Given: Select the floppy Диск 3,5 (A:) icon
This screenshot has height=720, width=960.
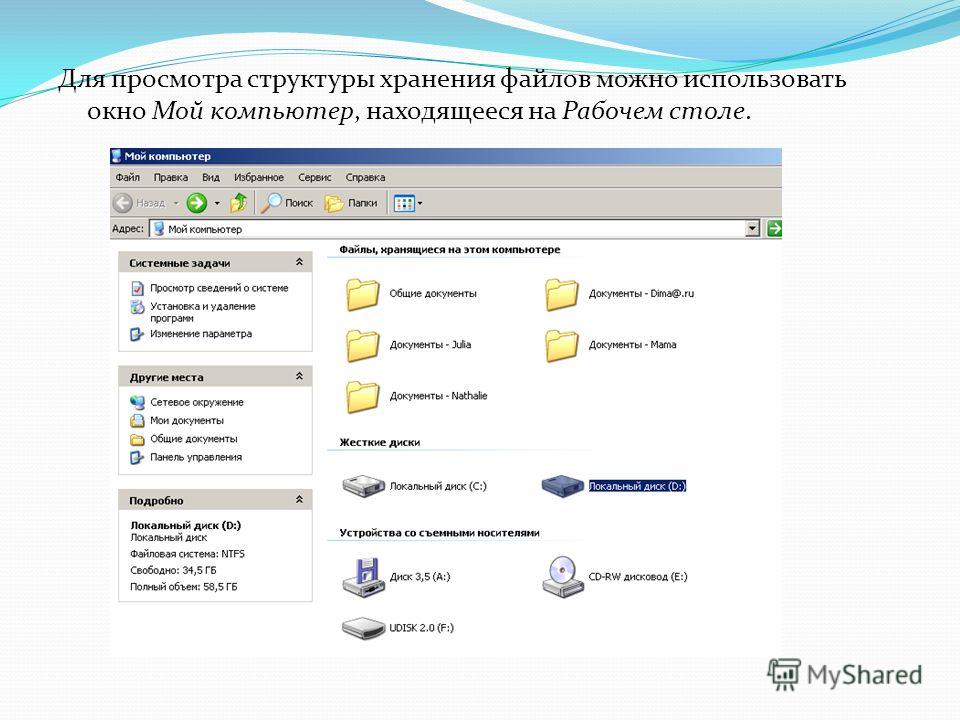Looking at the screenshot, I should point(363,577).
